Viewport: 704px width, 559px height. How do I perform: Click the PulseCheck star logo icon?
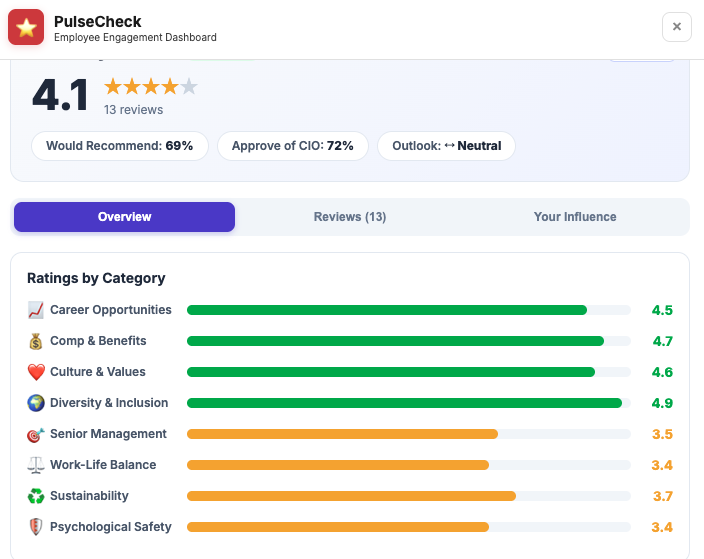(26, 27)
